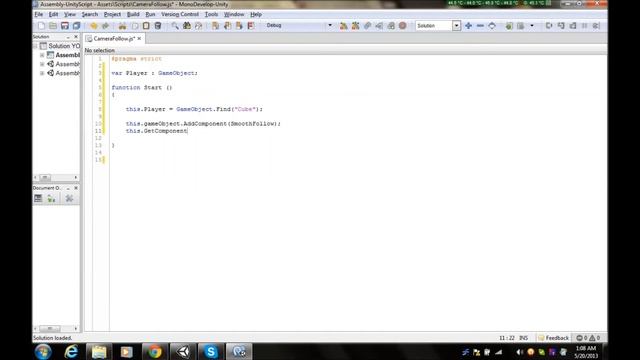The width and height of the screenshot is (640, 360).
Task: Click the 'Solution loaded.' status text
Action: point(53,338)
